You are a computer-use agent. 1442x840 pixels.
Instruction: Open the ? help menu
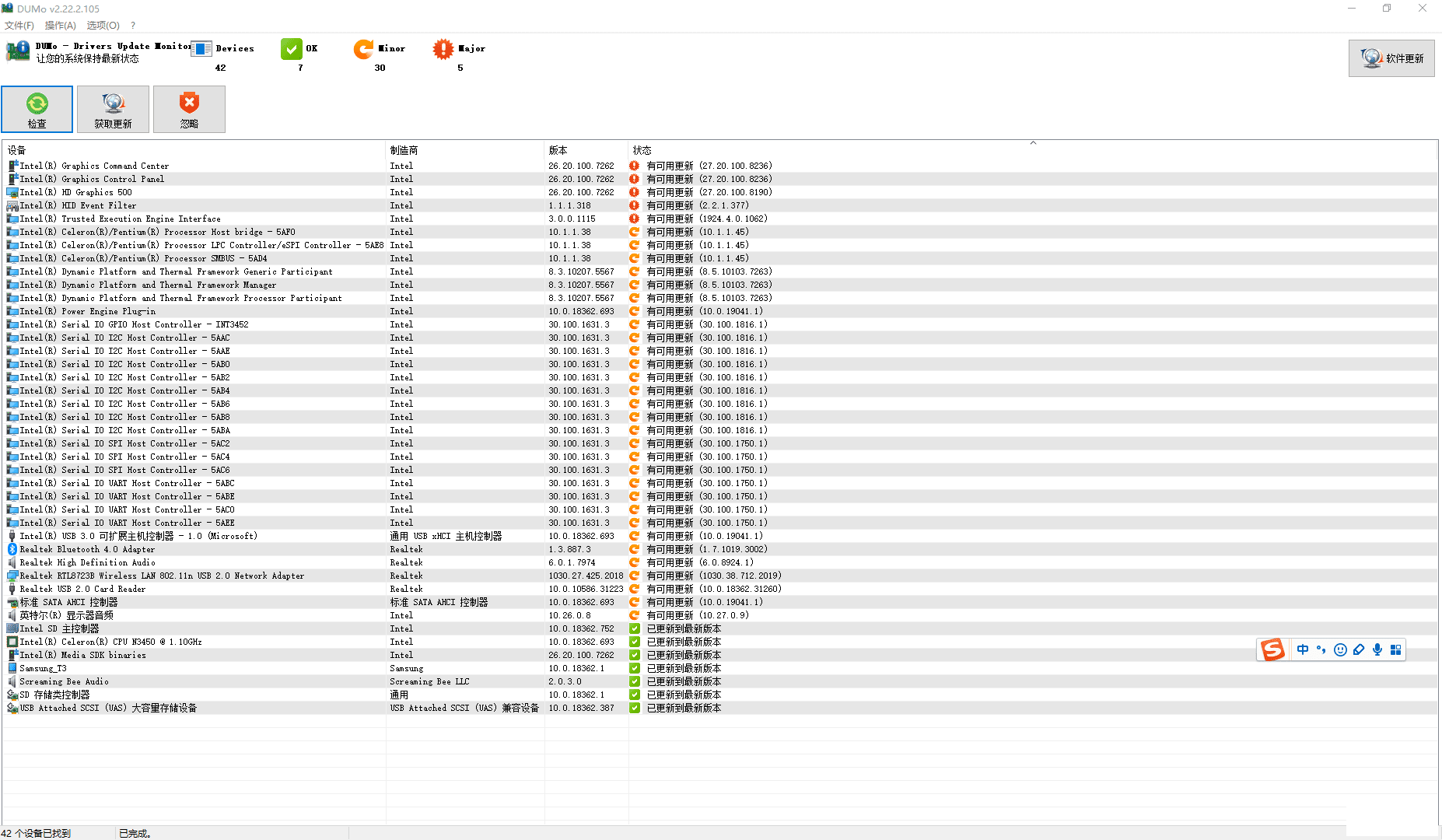(x=133, y=26)
